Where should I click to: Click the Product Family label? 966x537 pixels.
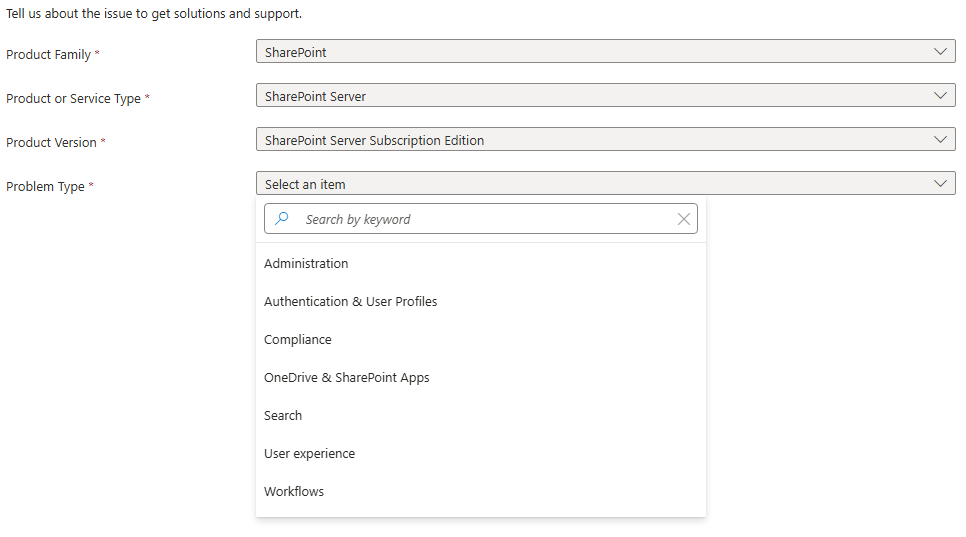tap(49, 55)
